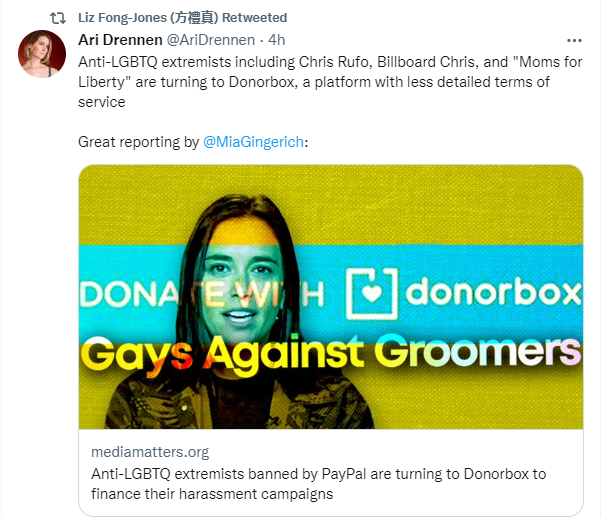607x517 pixels.
Task: Open the @AriDrennen handle link
Action: click(211, 40)
